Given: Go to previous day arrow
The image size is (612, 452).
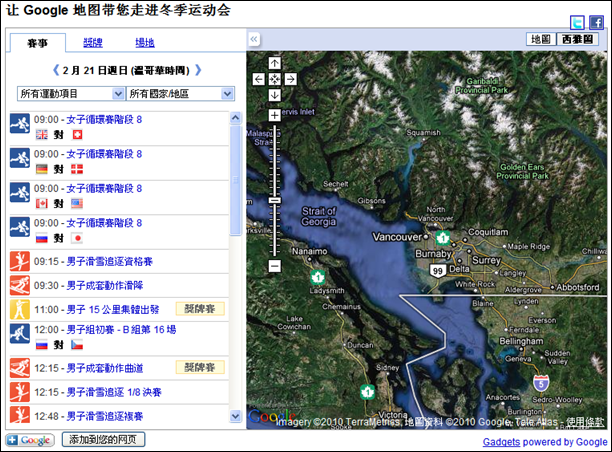Looking at the screenshot, I should pos(56,70).
